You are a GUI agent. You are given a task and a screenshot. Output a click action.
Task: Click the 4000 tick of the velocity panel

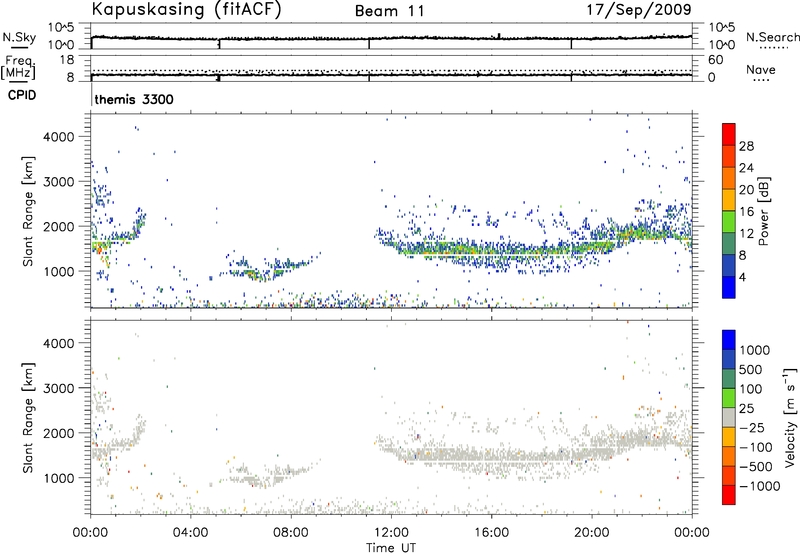coord(59,343)
